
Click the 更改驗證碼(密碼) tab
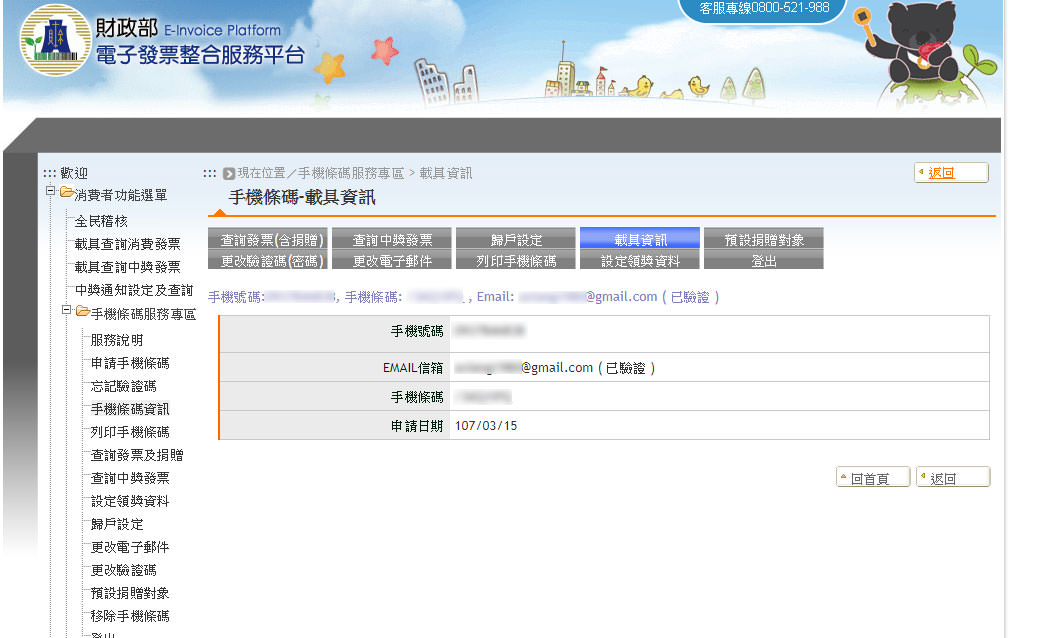pyautogui.click(x=267, y=261)
